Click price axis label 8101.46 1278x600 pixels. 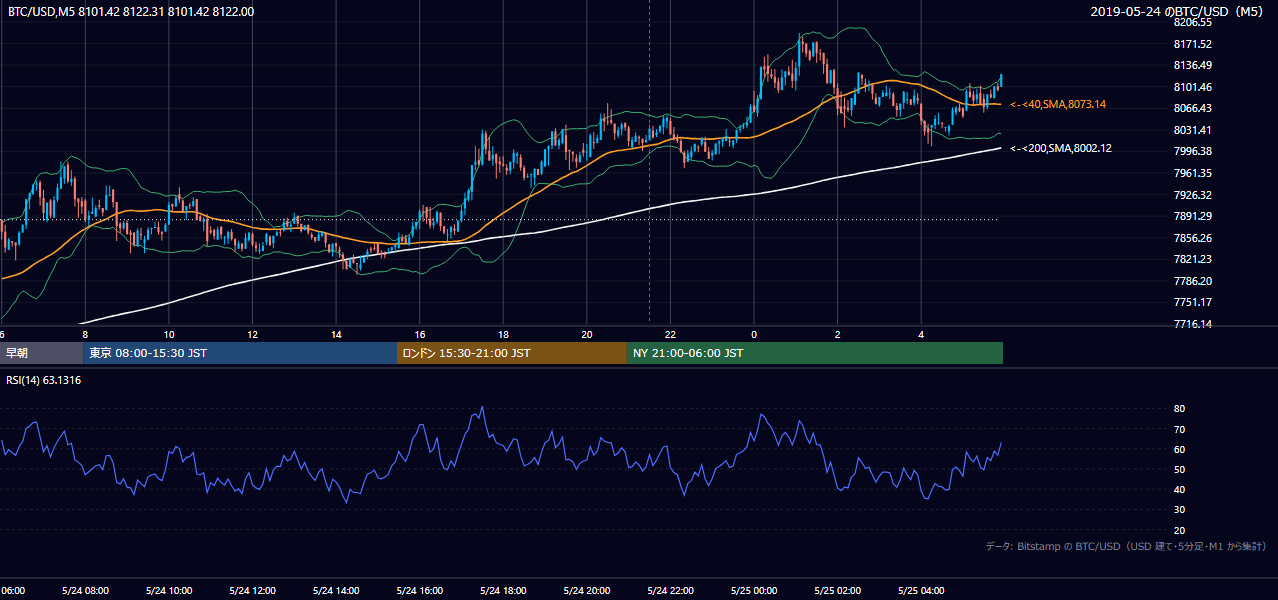point(1193,87)
